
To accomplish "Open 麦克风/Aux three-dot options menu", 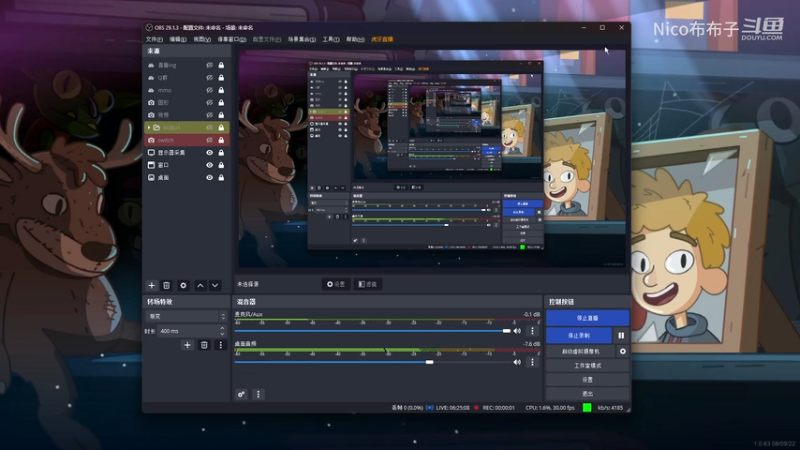I will (x=532, y=331).
